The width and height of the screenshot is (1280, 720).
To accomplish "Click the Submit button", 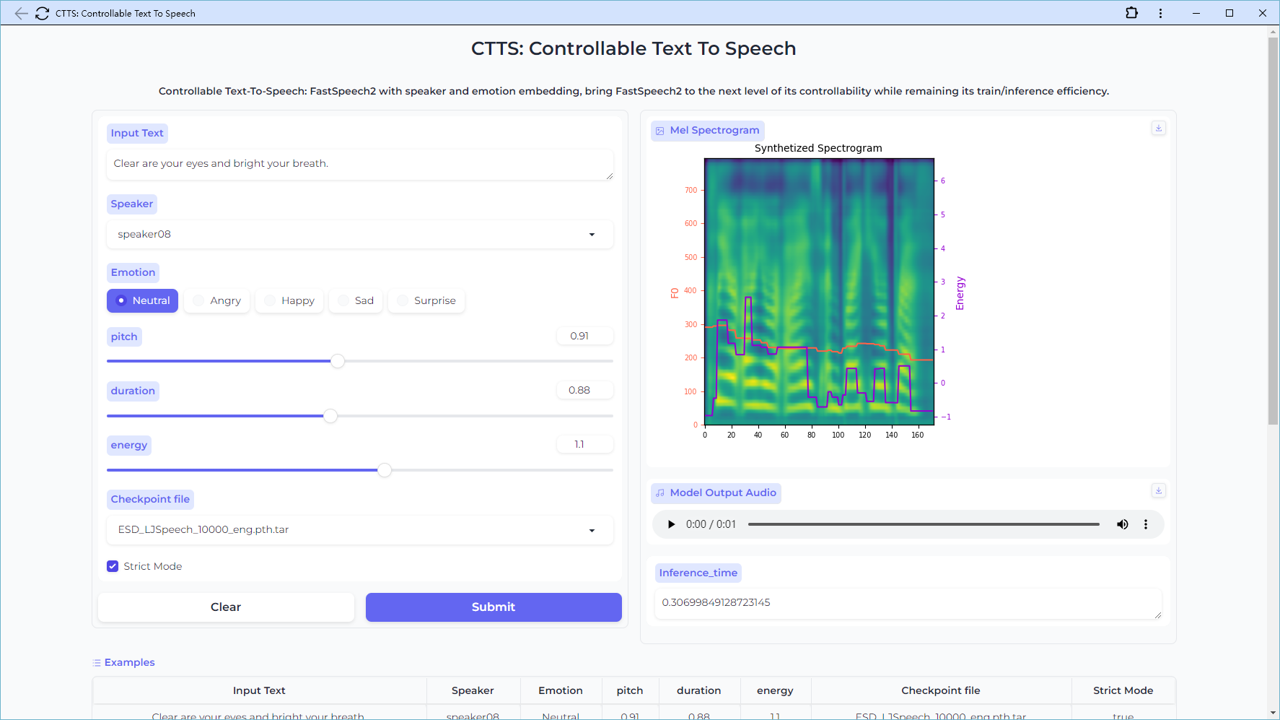I will tap(493, 607).
